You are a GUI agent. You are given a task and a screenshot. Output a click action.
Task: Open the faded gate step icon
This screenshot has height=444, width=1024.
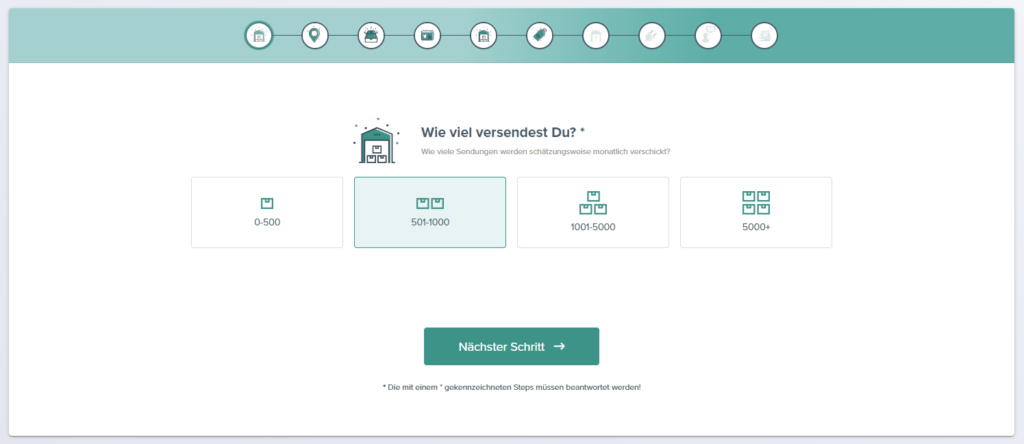596,35
